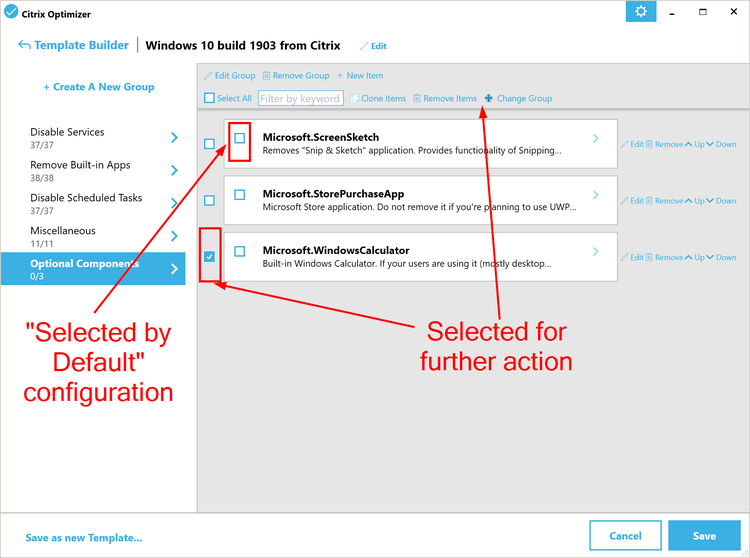
Task: Click the Save button
Action: coord(704,536)
